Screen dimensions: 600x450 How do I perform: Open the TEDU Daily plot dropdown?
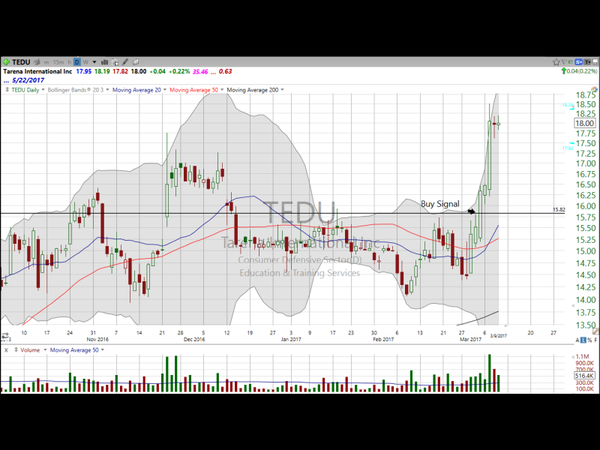point(43,90)
